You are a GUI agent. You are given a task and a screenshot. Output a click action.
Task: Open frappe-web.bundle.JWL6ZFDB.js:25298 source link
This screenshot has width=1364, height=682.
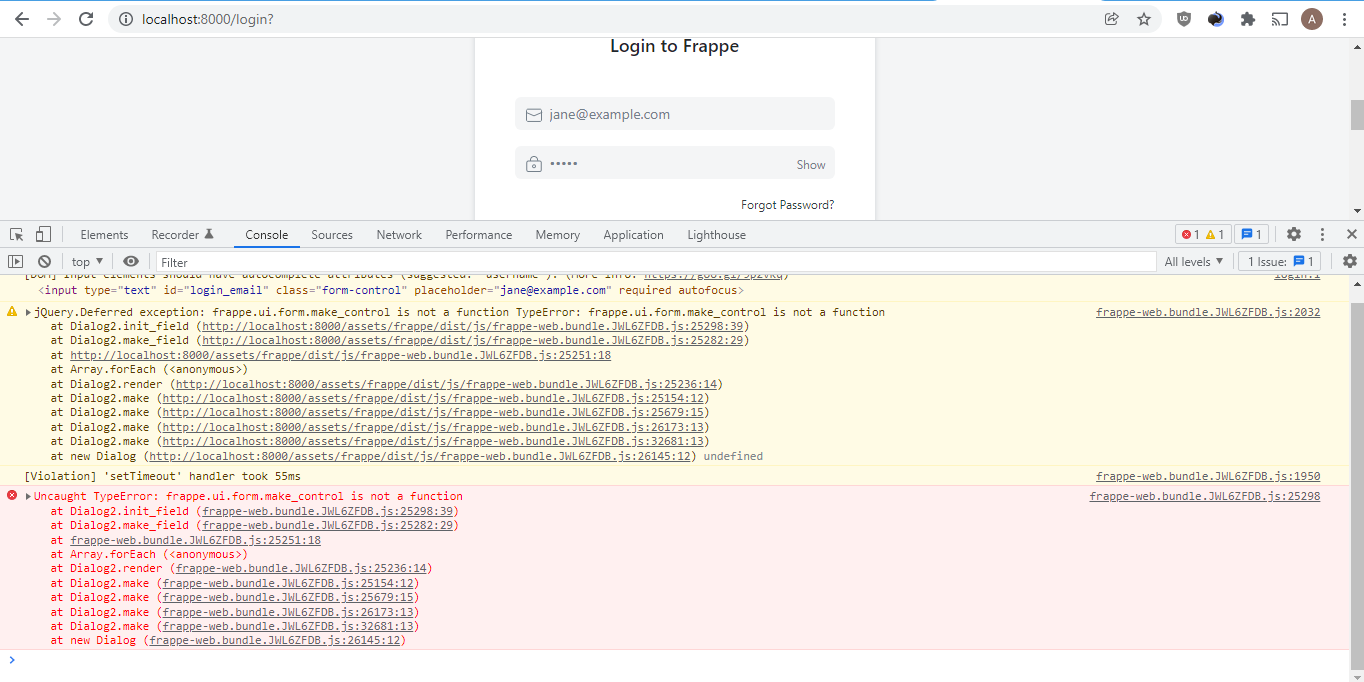(1204, 495)
